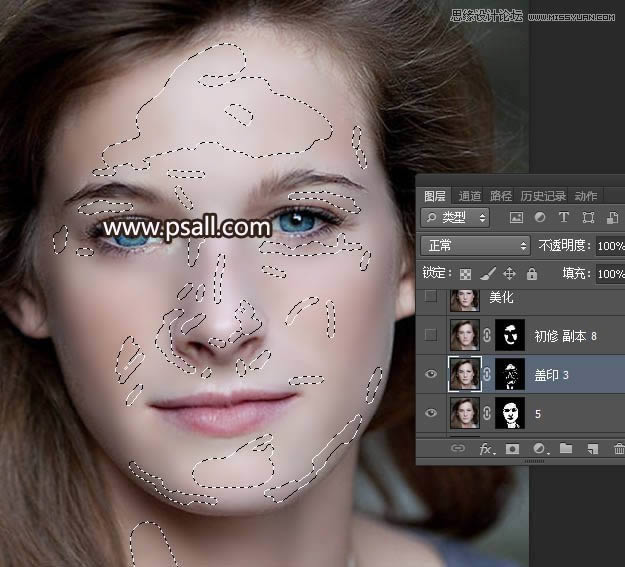Hide layer 5 using eye icon
The width and height of the screenshot is (625, 567).
[x=431, y=412]
